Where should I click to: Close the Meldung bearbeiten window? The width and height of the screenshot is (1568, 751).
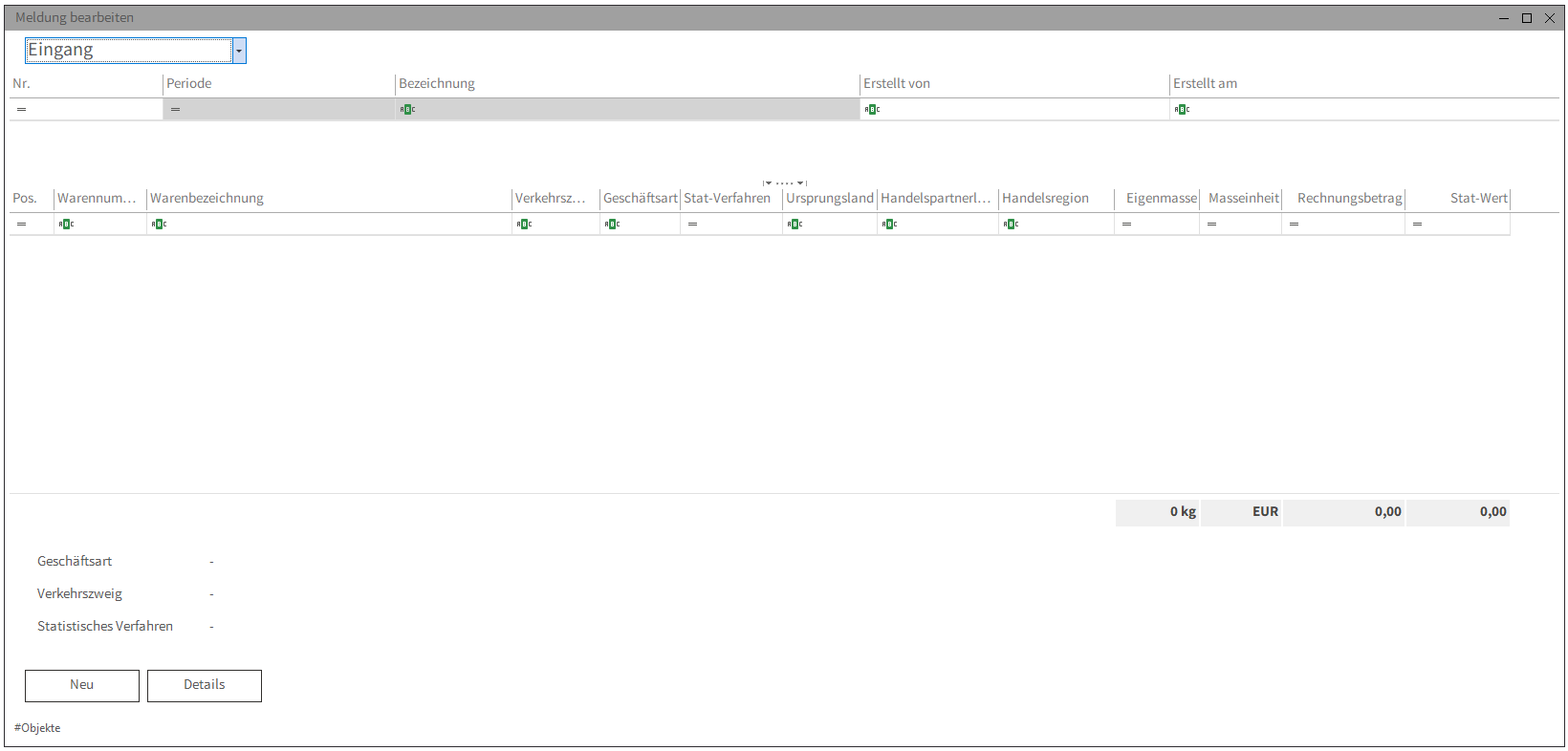coord(1550,18)
